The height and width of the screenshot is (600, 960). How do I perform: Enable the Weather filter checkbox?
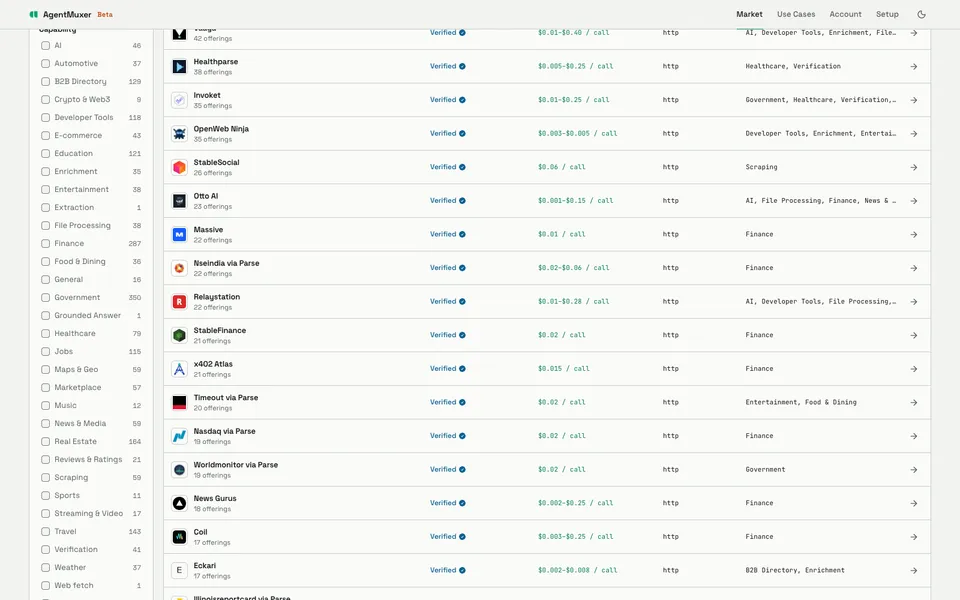tap(45, 568)
